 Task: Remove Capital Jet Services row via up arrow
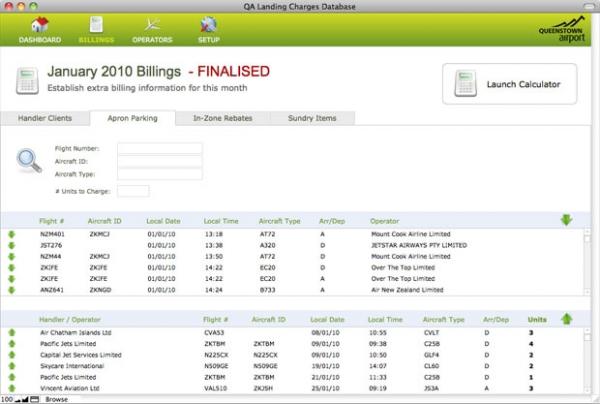tap(11, 355)
